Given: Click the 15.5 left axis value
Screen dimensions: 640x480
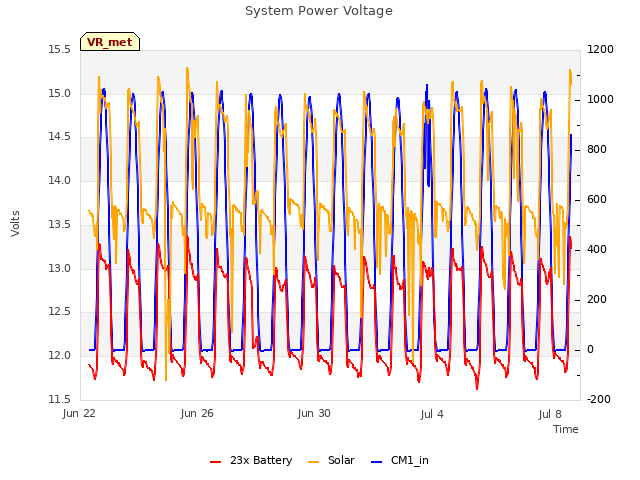Looking at the screenshot, I should pos(60,50).
